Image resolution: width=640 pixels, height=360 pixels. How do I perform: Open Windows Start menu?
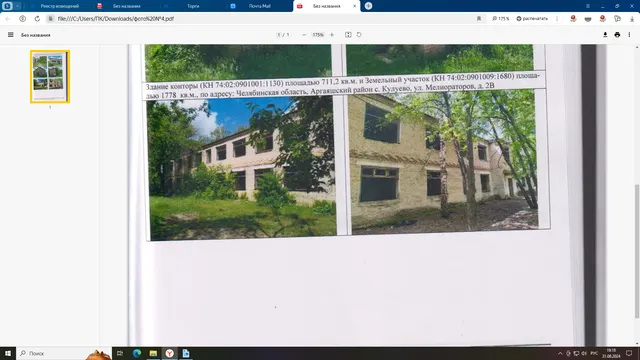(x=8, y=353)
